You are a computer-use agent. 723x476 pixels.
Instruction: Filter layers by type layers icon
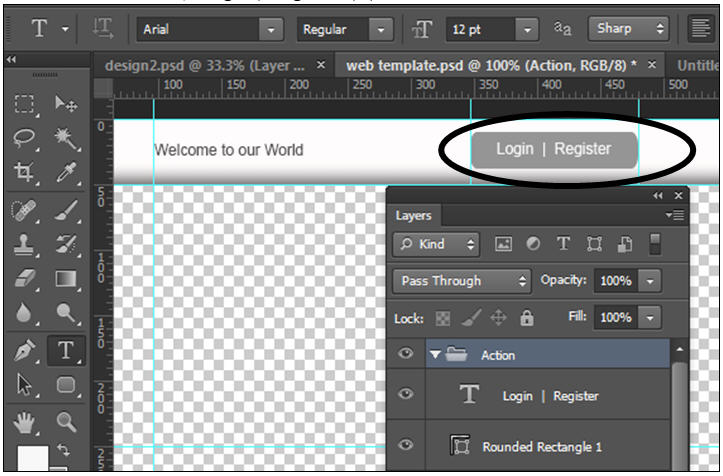point(563,244)
